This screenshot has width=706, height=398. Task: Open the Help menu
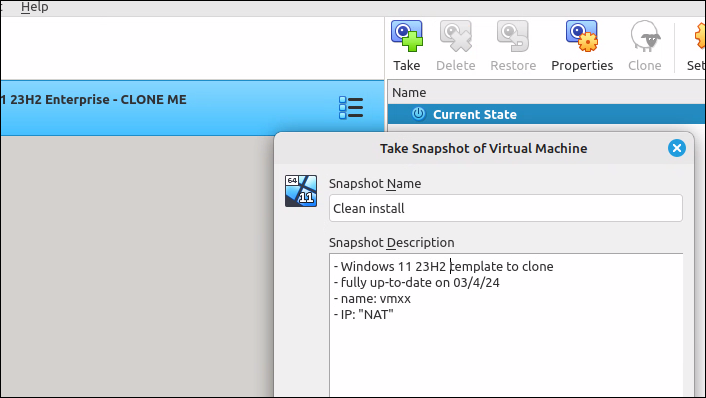(x=35, y=7)
